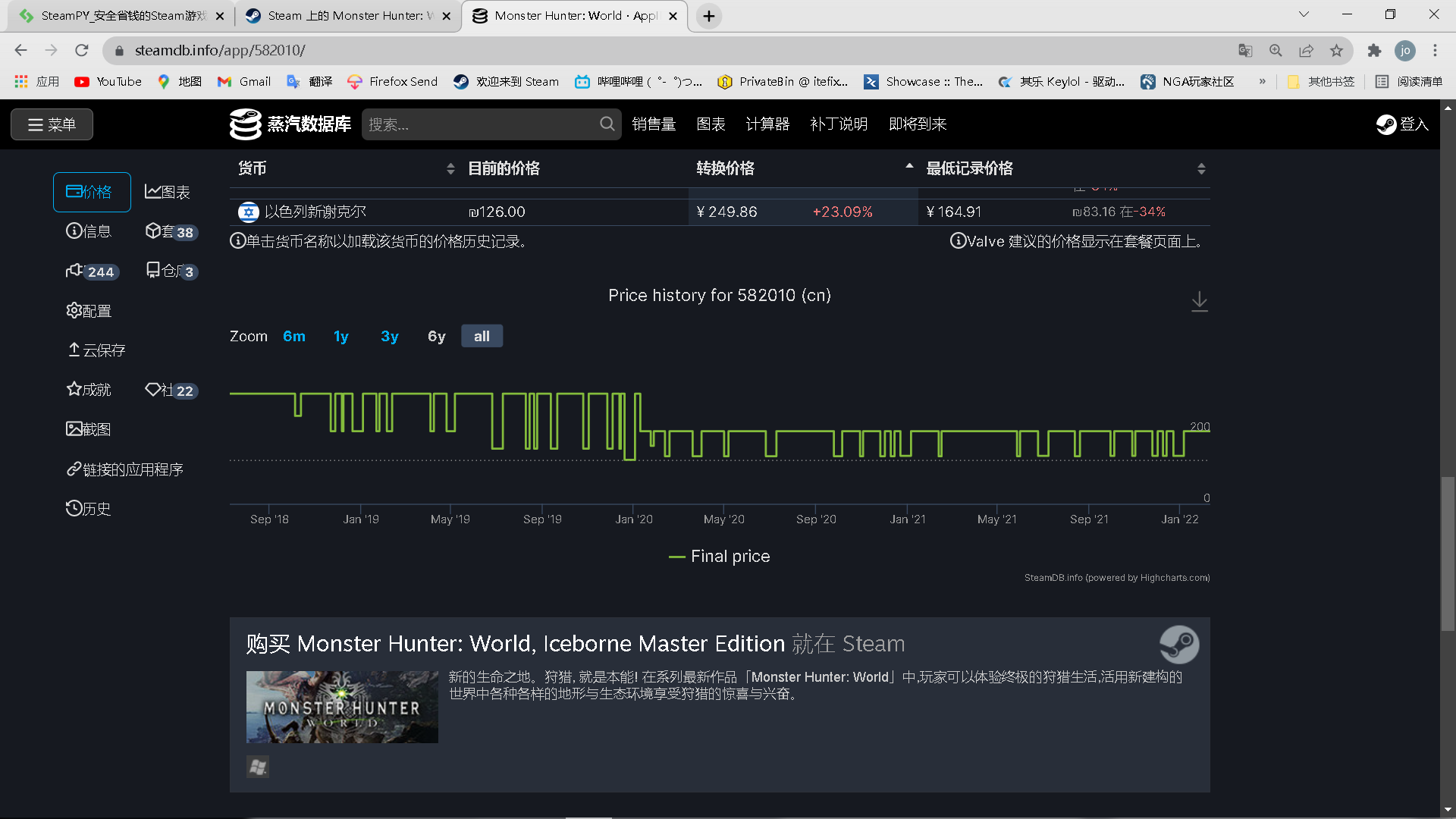Open 销售量 in top navigation
Screen dimensions: 1456x819
point(653,124)
